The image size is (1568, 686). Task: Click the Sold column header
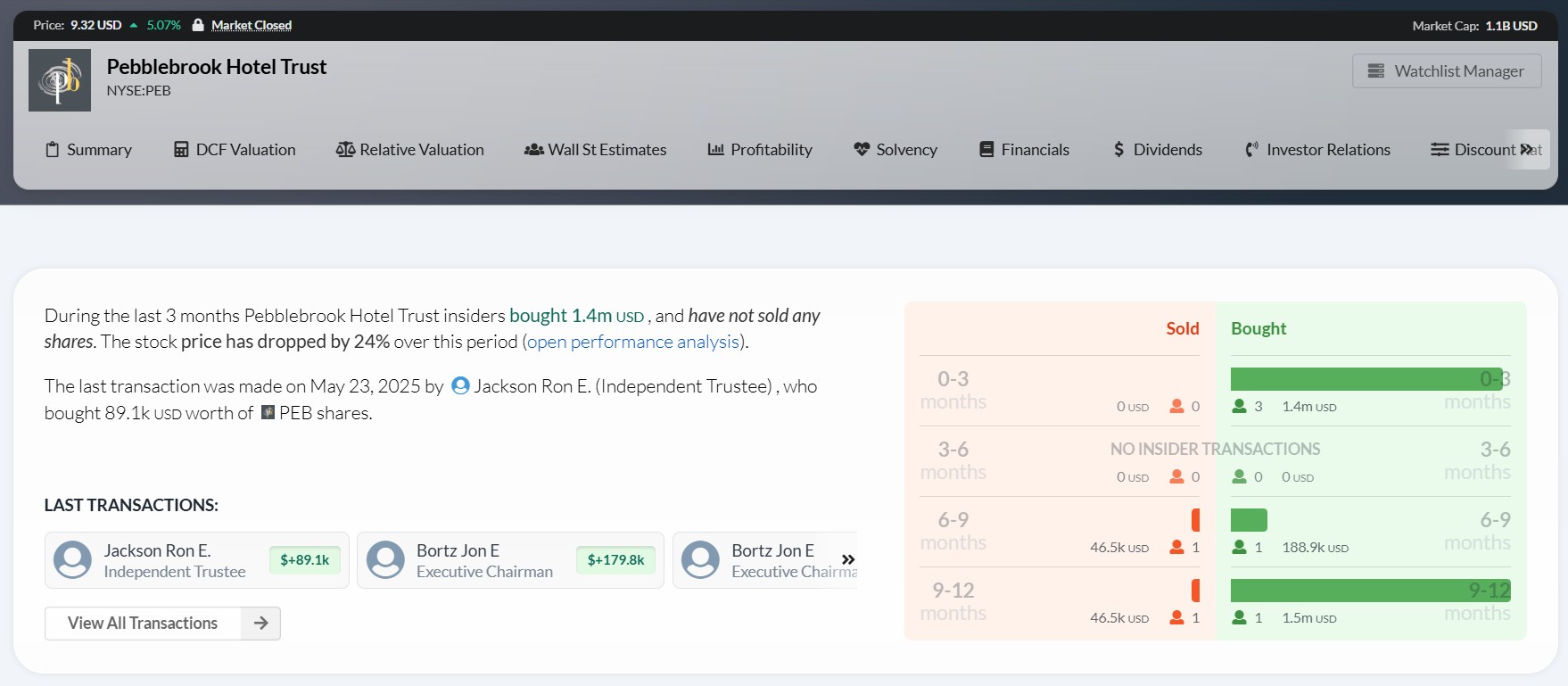coord(1183,328)
